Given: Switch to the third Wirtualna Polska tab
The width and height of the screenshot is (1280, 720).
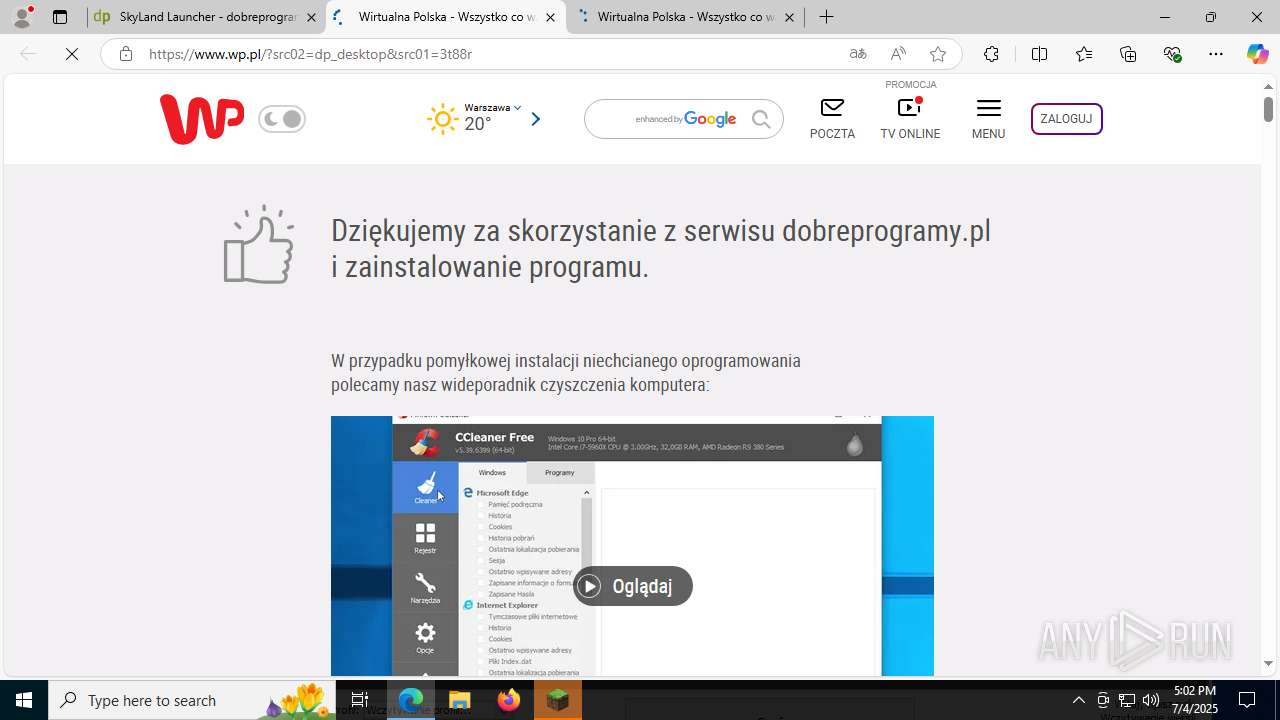Looking at the screenshot, I should pos(686,17).
